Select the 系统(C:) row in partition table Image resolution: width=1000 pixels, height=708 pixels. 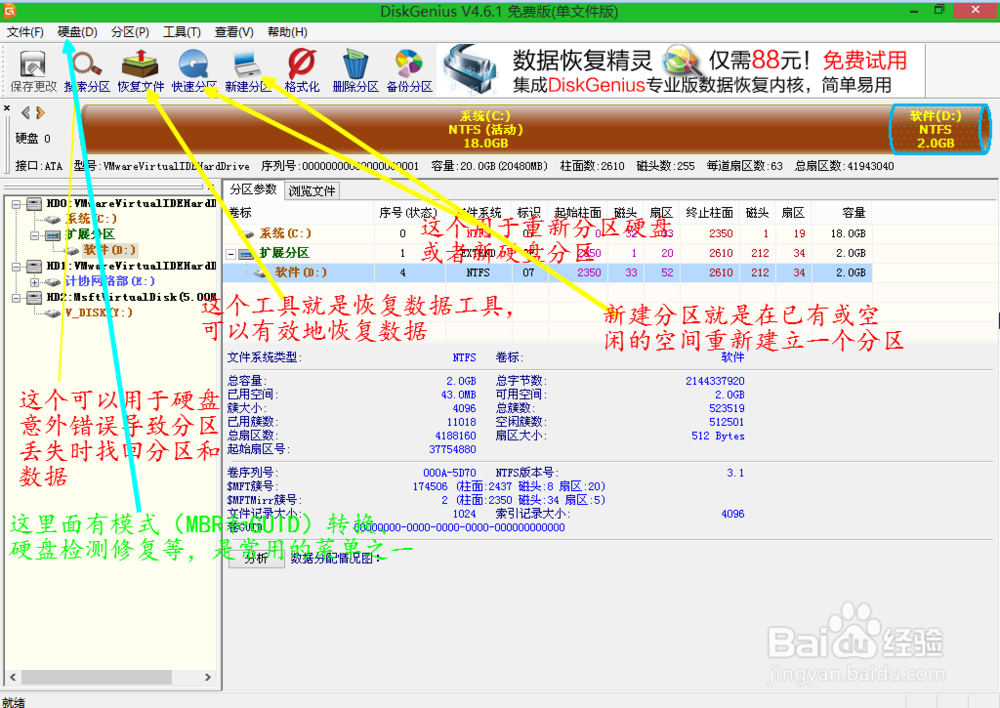pyautogui.click(x=547, y=233)
